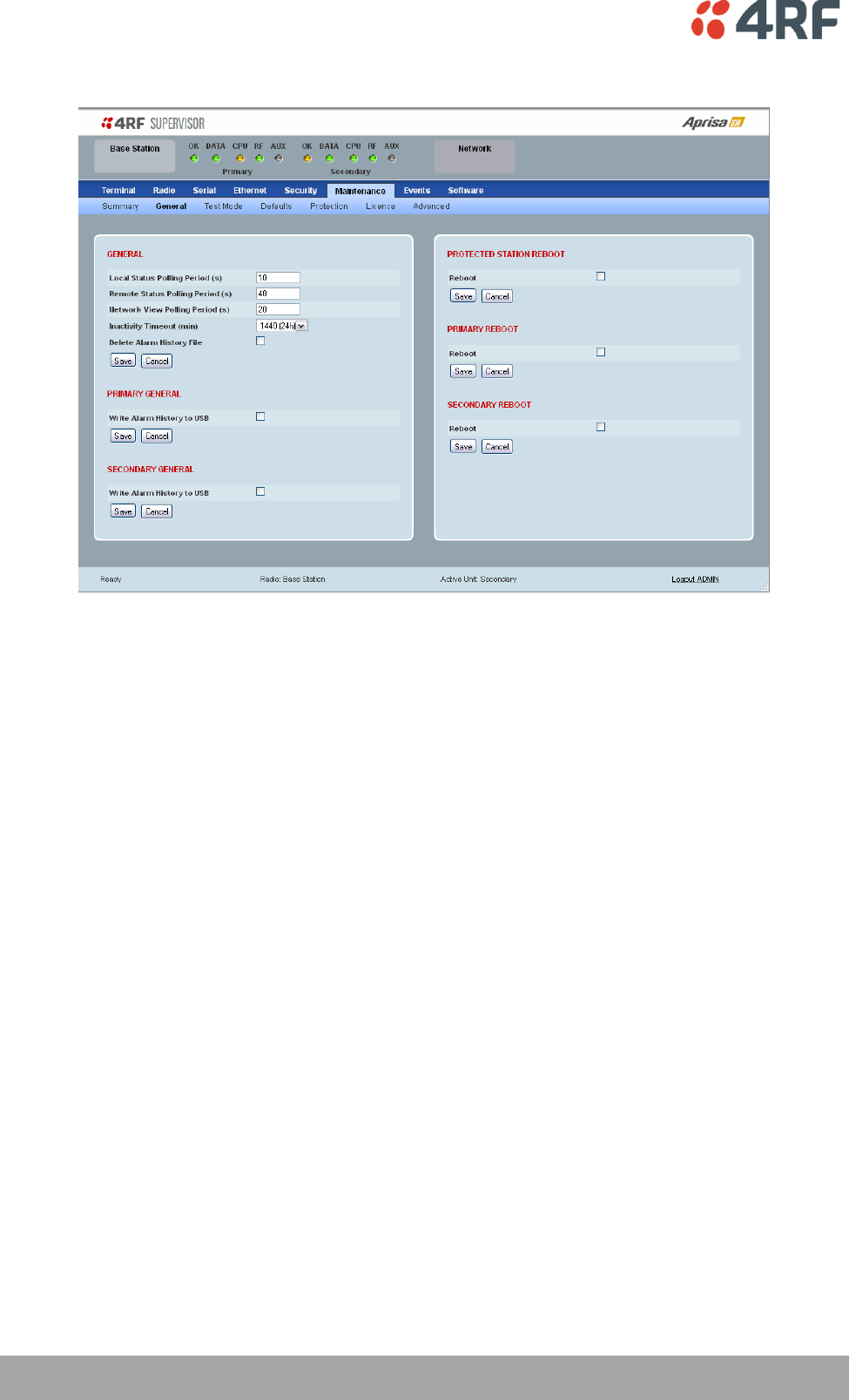Click the Secondary DATA status LED
The width and height of the screenshot is (849, 1400).
329,159
